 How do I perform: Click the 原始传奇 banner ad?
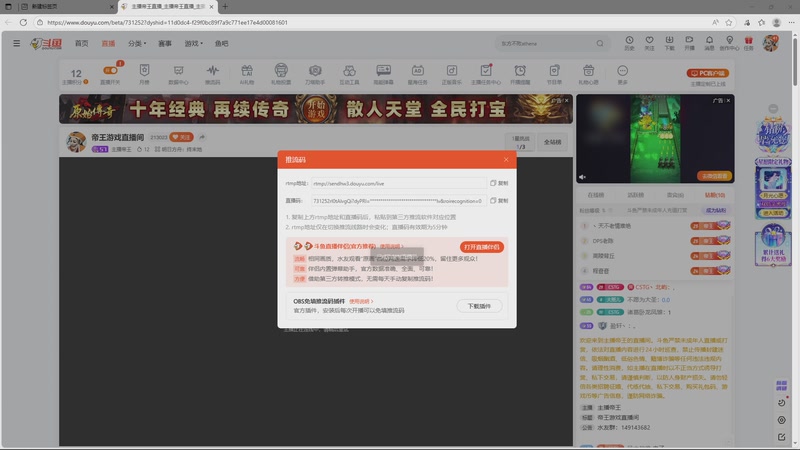click(316, 109)
